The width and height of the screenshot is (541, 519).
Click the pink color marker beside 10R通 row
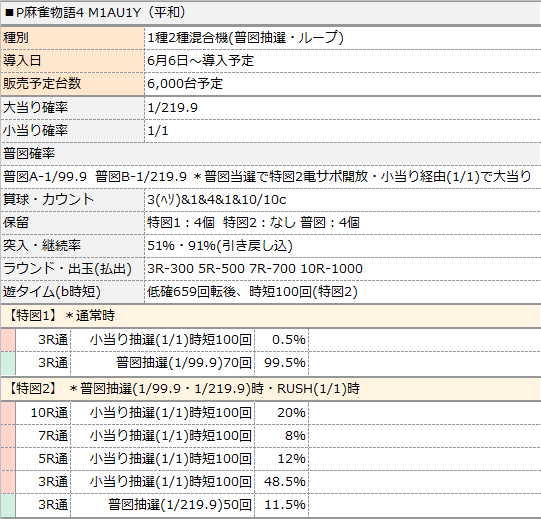pos(8,413)
